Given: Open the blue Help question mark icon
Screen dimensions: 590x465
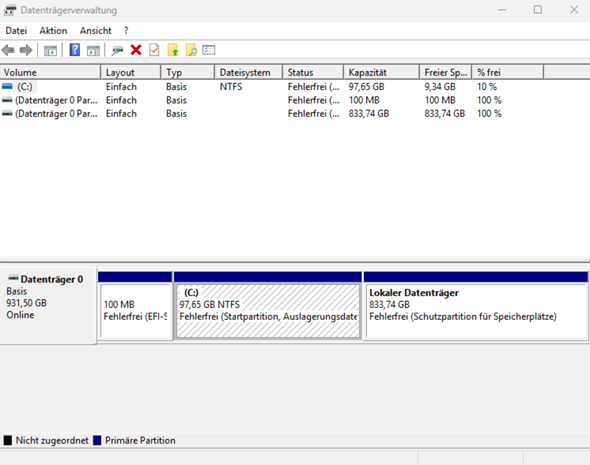Looking at the screenshot, I should click(x=75, y=50).
